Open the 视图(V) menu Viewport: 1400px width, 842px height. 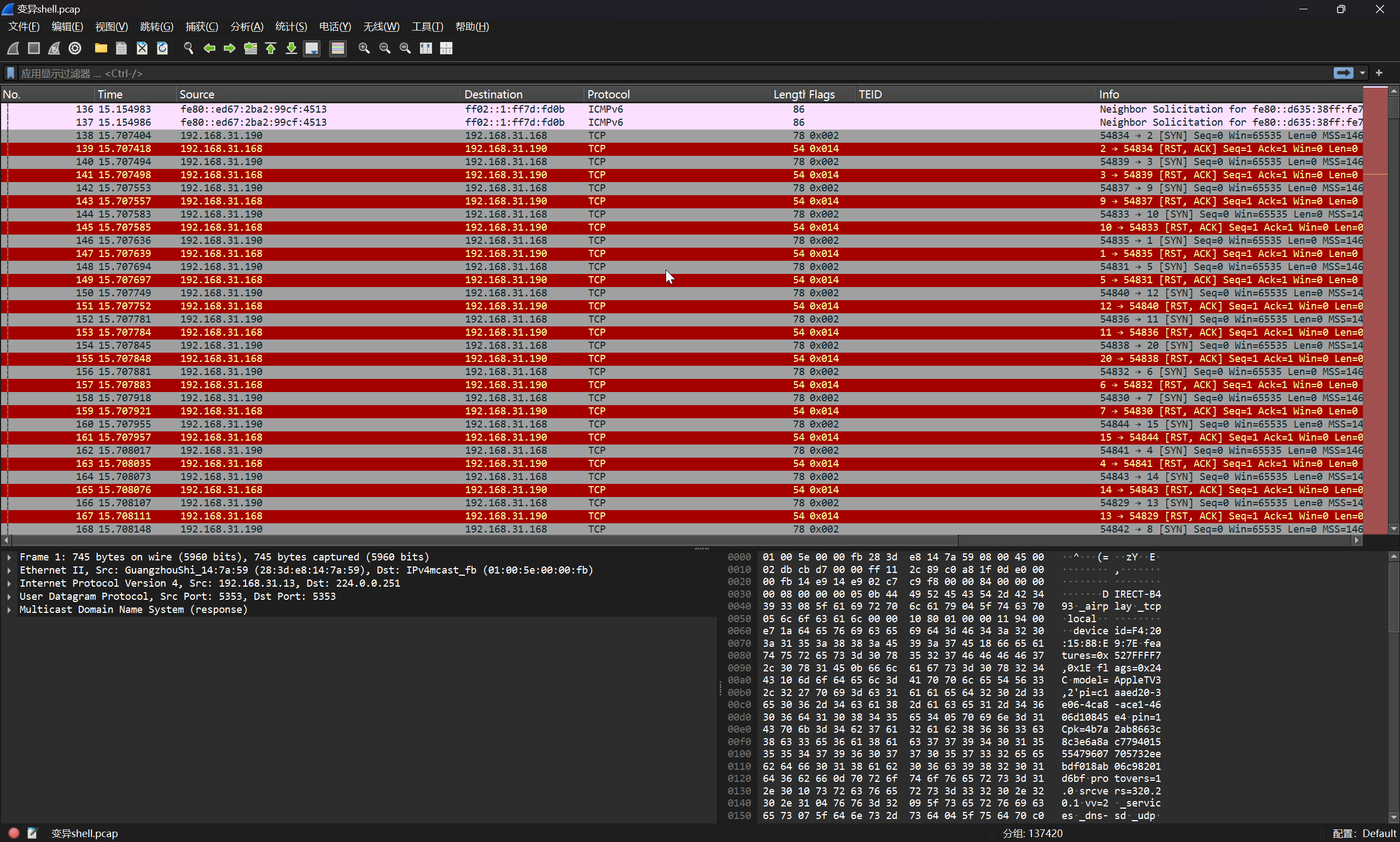111,27
